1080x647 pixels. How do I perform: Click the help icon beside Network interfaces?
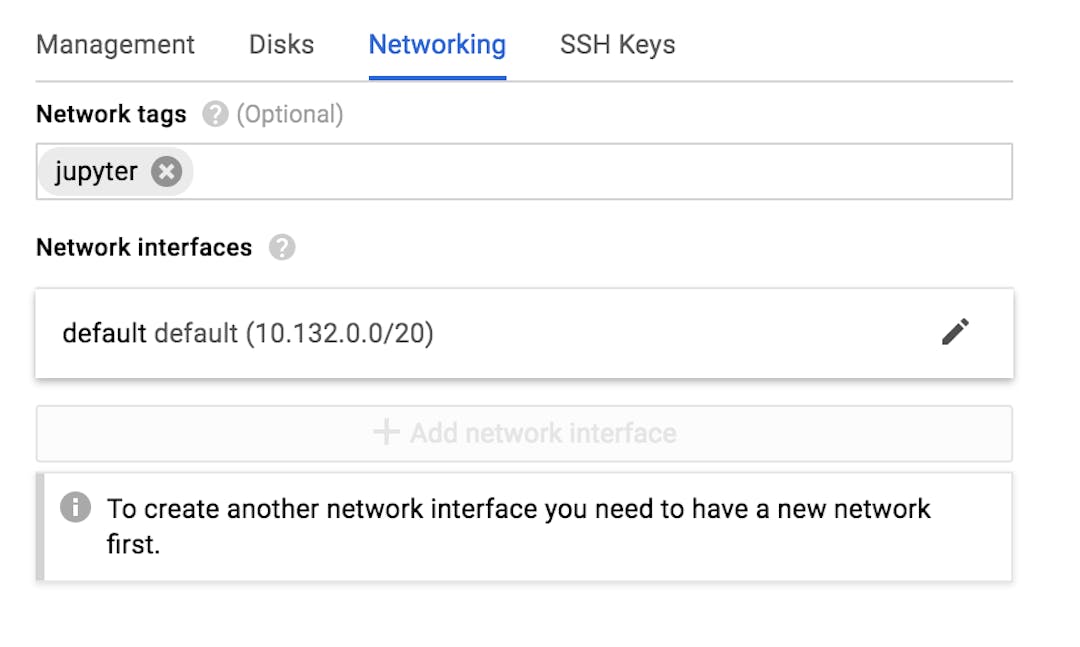click(283, 247)
